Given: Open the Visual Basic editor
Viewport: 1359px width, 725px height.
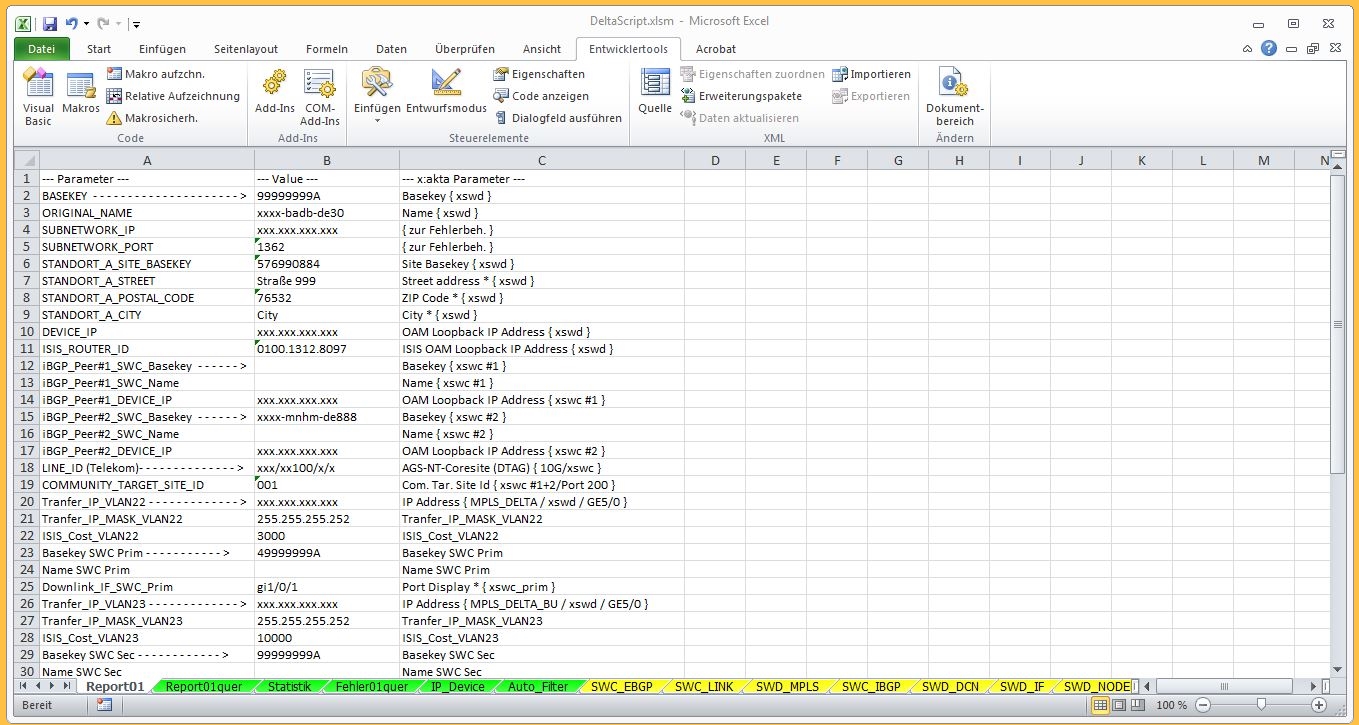Looking at the screenshot, I should tap(38, 96).
